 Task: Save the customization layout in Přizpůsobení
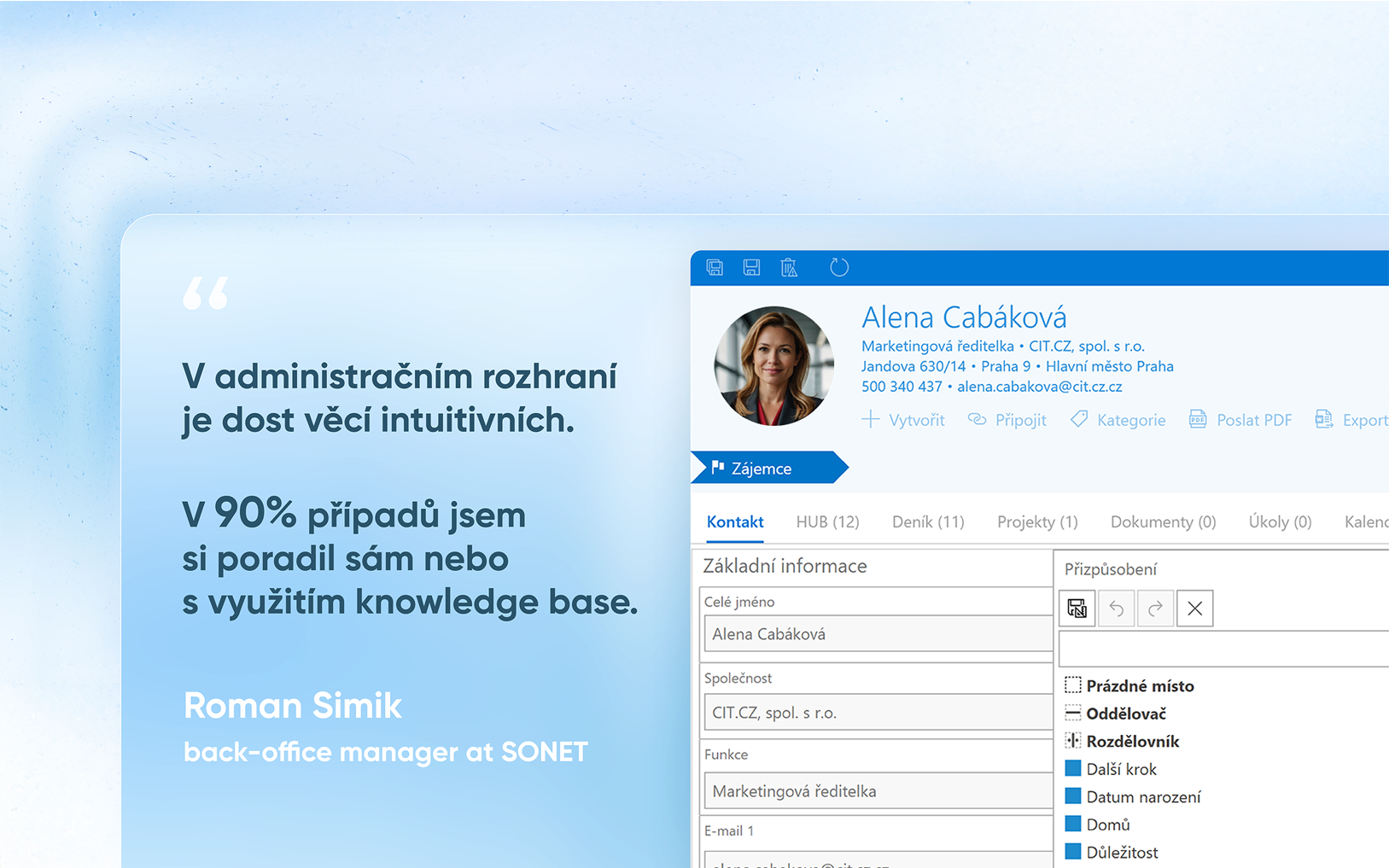coord(1077,609)
